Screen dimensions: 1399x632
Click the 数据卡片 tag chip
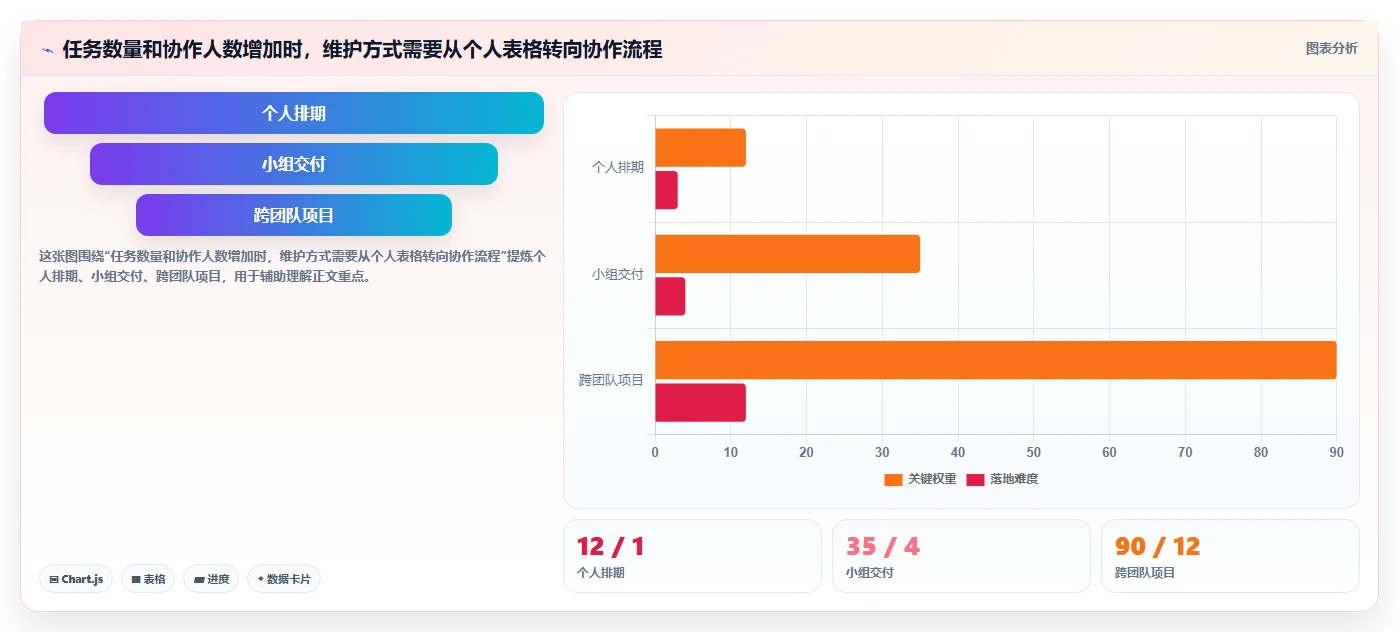284,579
